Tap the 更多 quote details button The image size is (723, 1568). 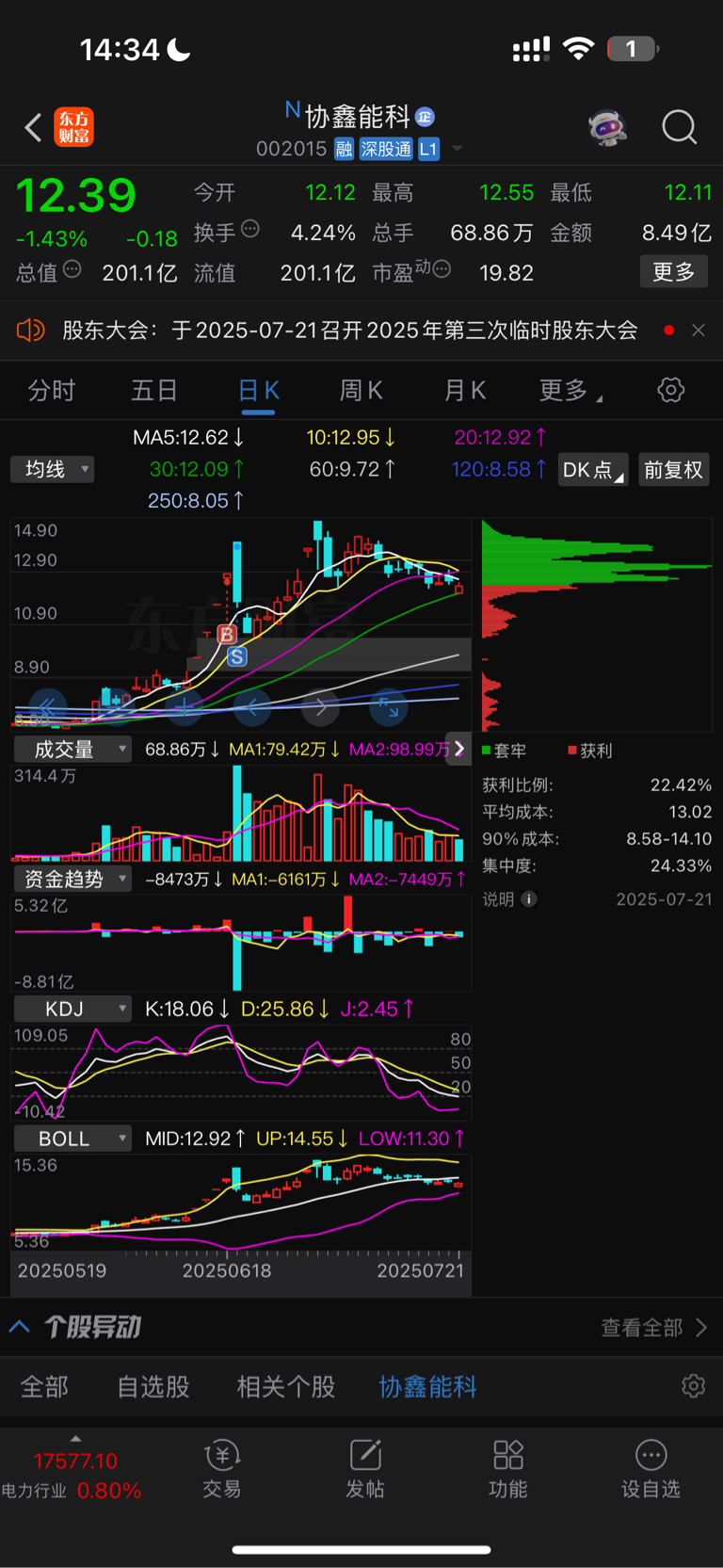coord(674,272)
